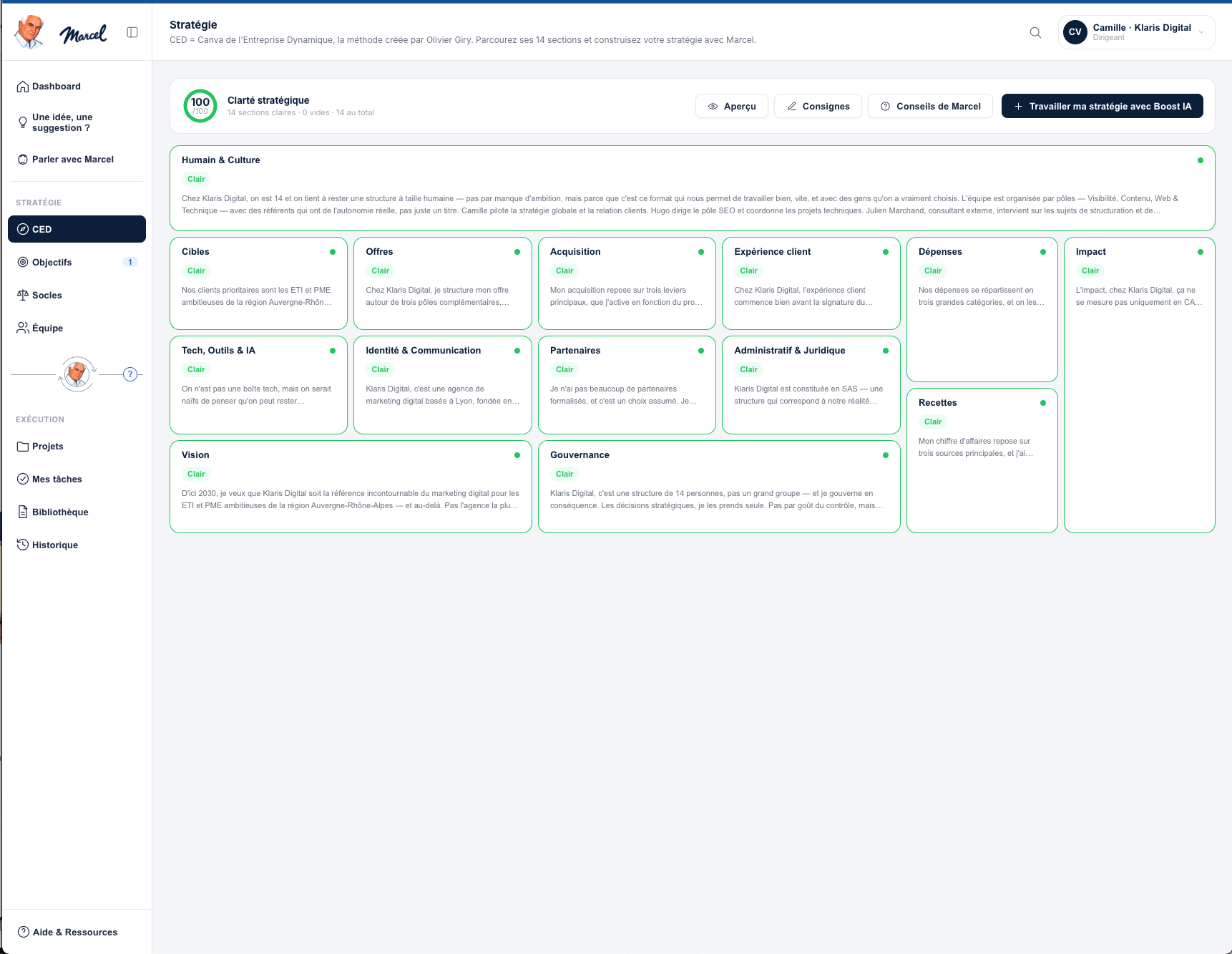Select CED in the Stratégie menu
This screenshot has height=954, width=1232.
77,229
